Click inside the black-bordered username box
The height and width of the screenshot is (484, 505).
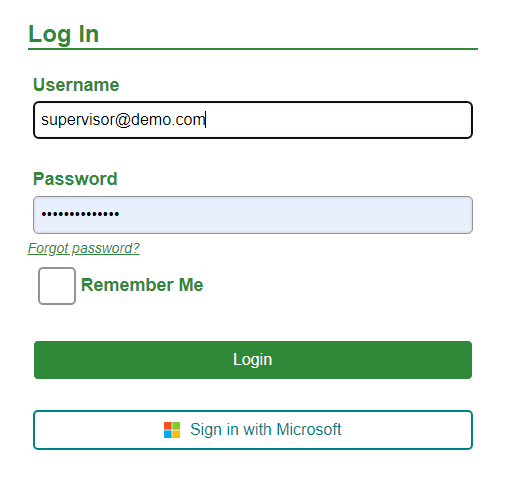[253, 120]
